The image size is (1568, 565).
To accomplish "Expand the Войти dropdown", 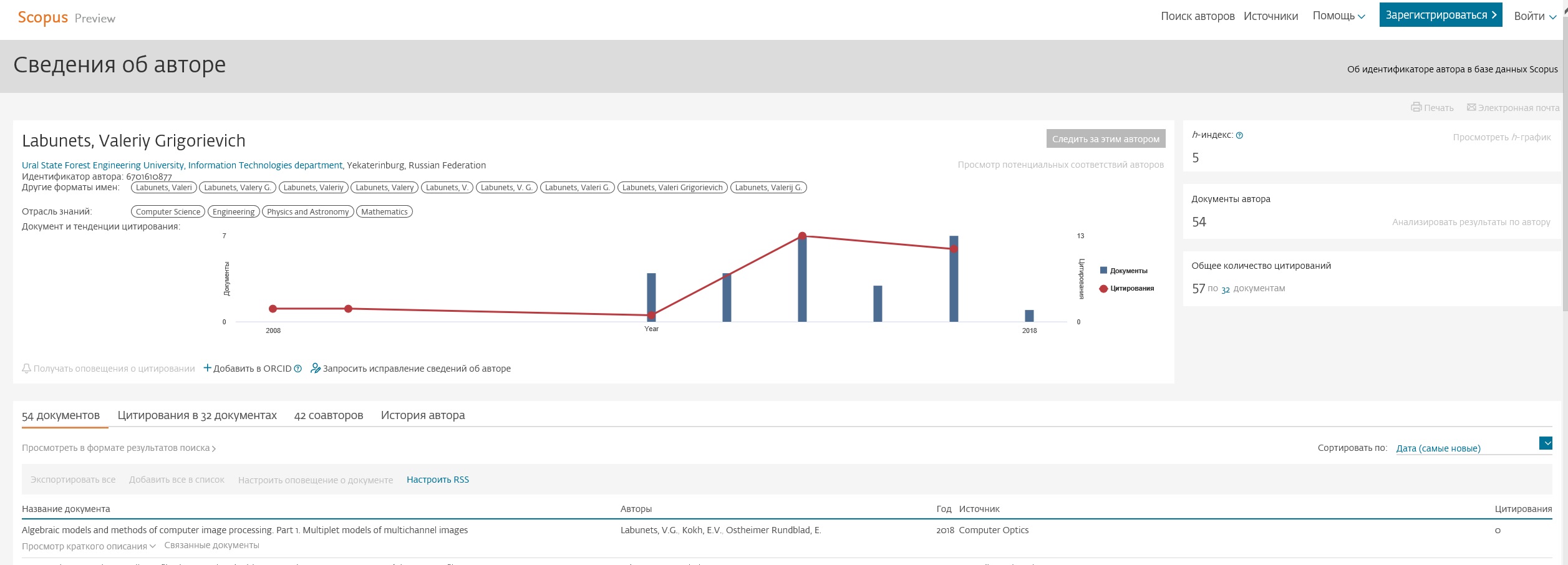I will point(1534,16).
